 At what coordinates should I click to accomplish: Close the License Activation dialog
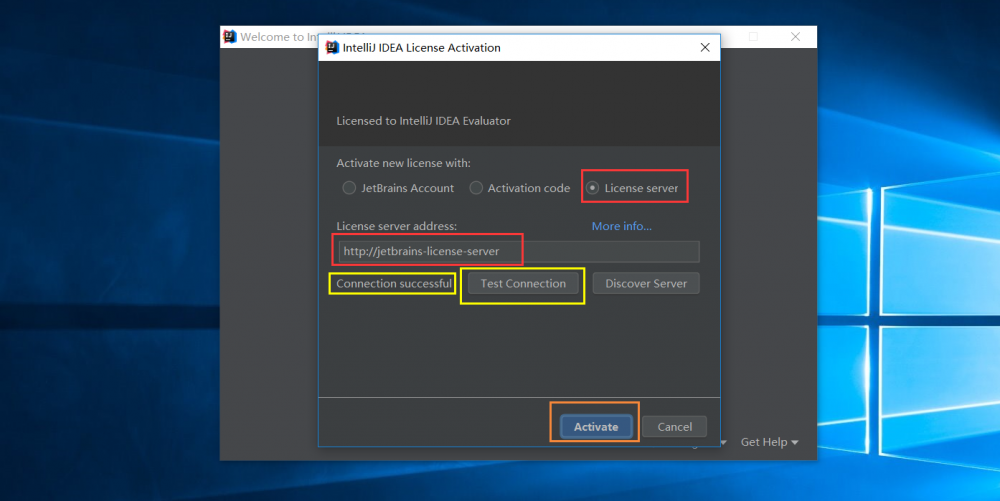point(705,48)
